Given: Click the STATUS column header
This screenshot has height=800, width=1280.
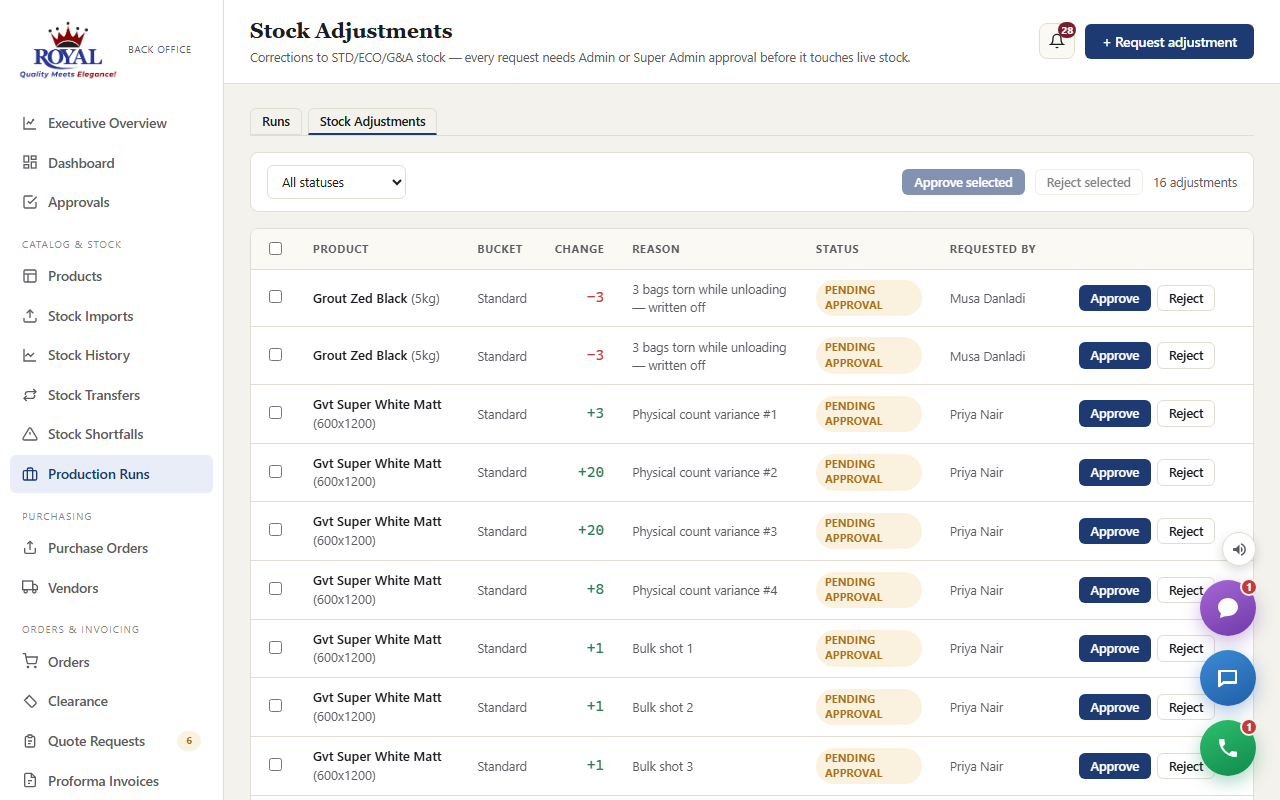Looking at the screenshot, I should pos(837,249).
